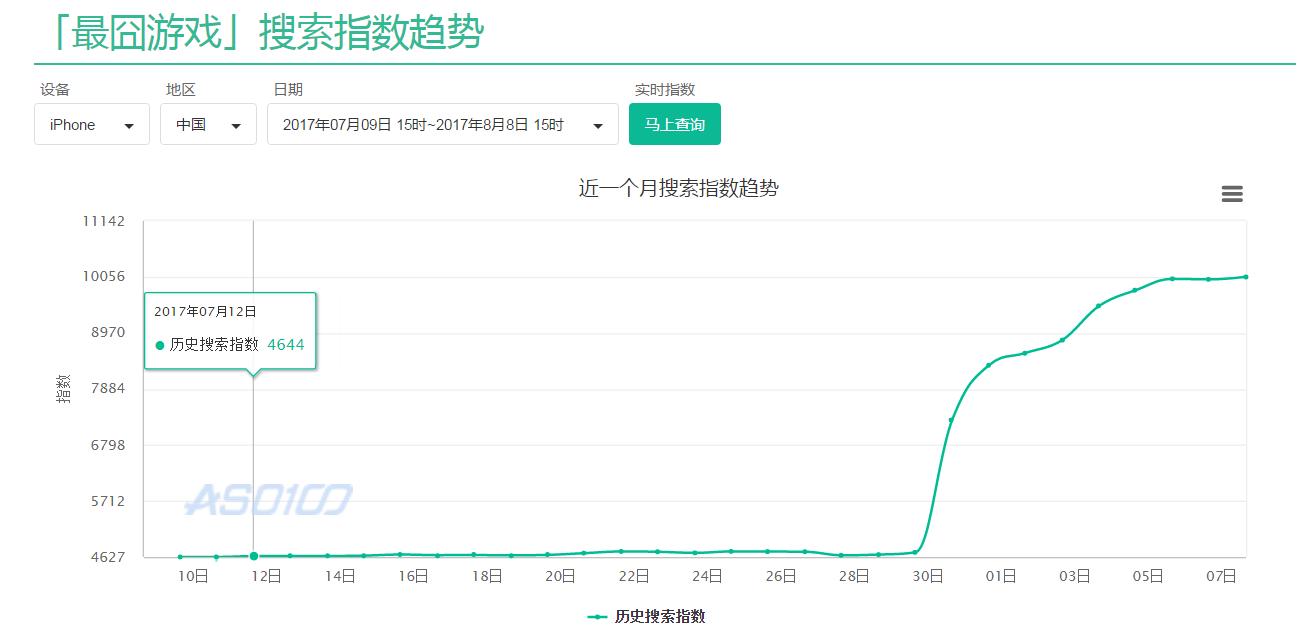Viewport: 1304px width, 630px height.
Task: Click the 11142 label on the y-axis
Action: coord(104,221)
